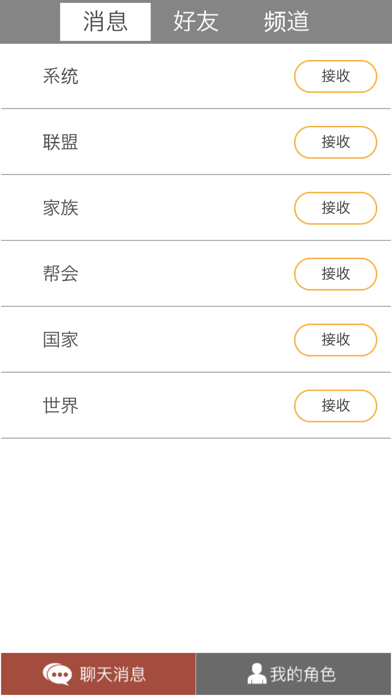Switch to the 好友 tab
Image resolution: width=392 pixels, height=696 pixels.
(x=196, y=22)
